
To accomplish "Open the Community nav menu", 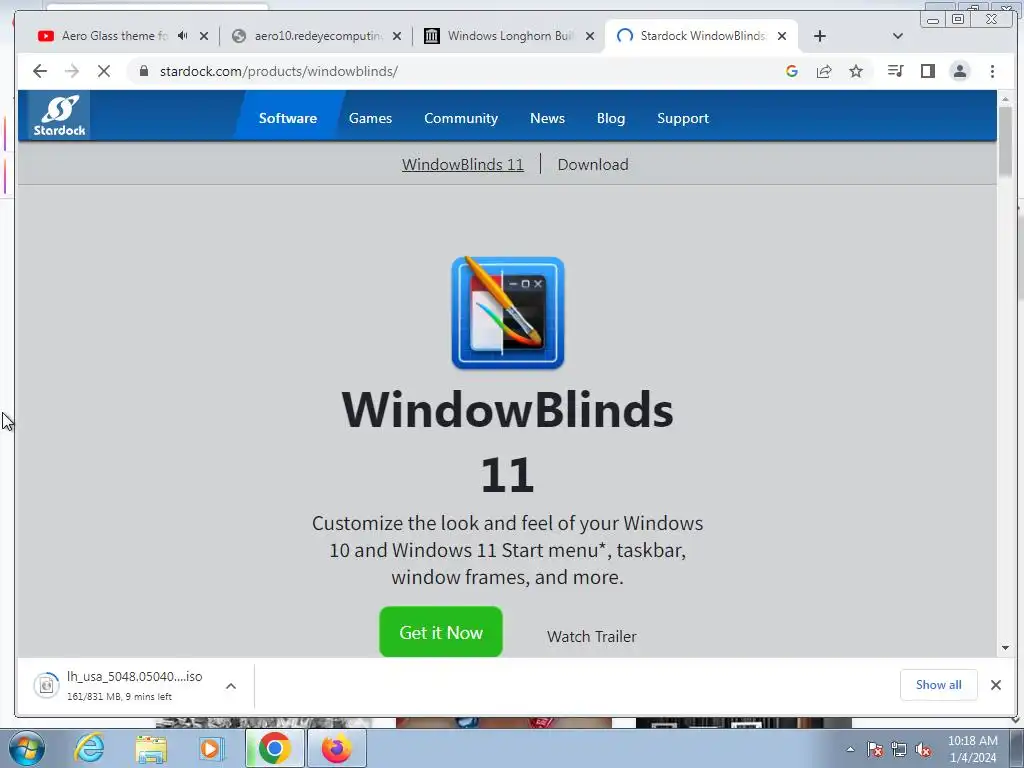I will pyautogui.click(x=461, y=118).
